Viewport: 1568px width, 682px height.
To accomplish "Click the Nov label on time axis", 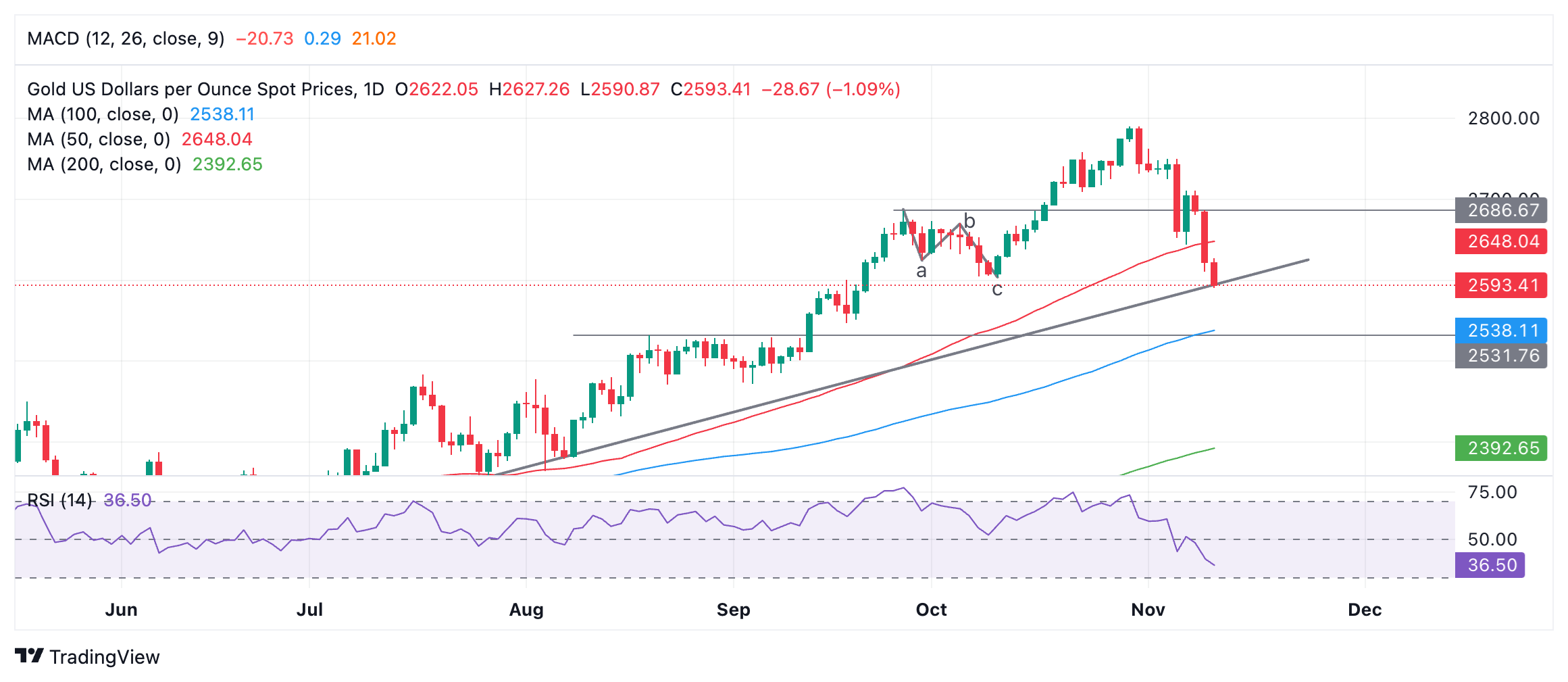I will (x=1148, y=610).
